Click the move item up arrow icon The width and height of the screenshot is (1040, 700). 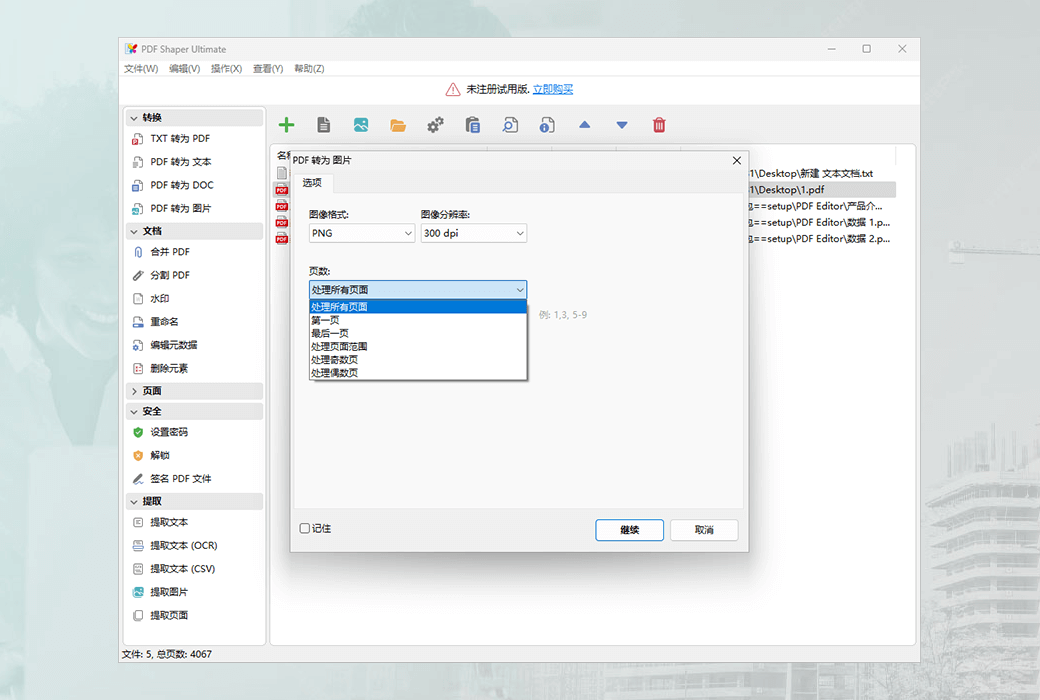[585, 124]
